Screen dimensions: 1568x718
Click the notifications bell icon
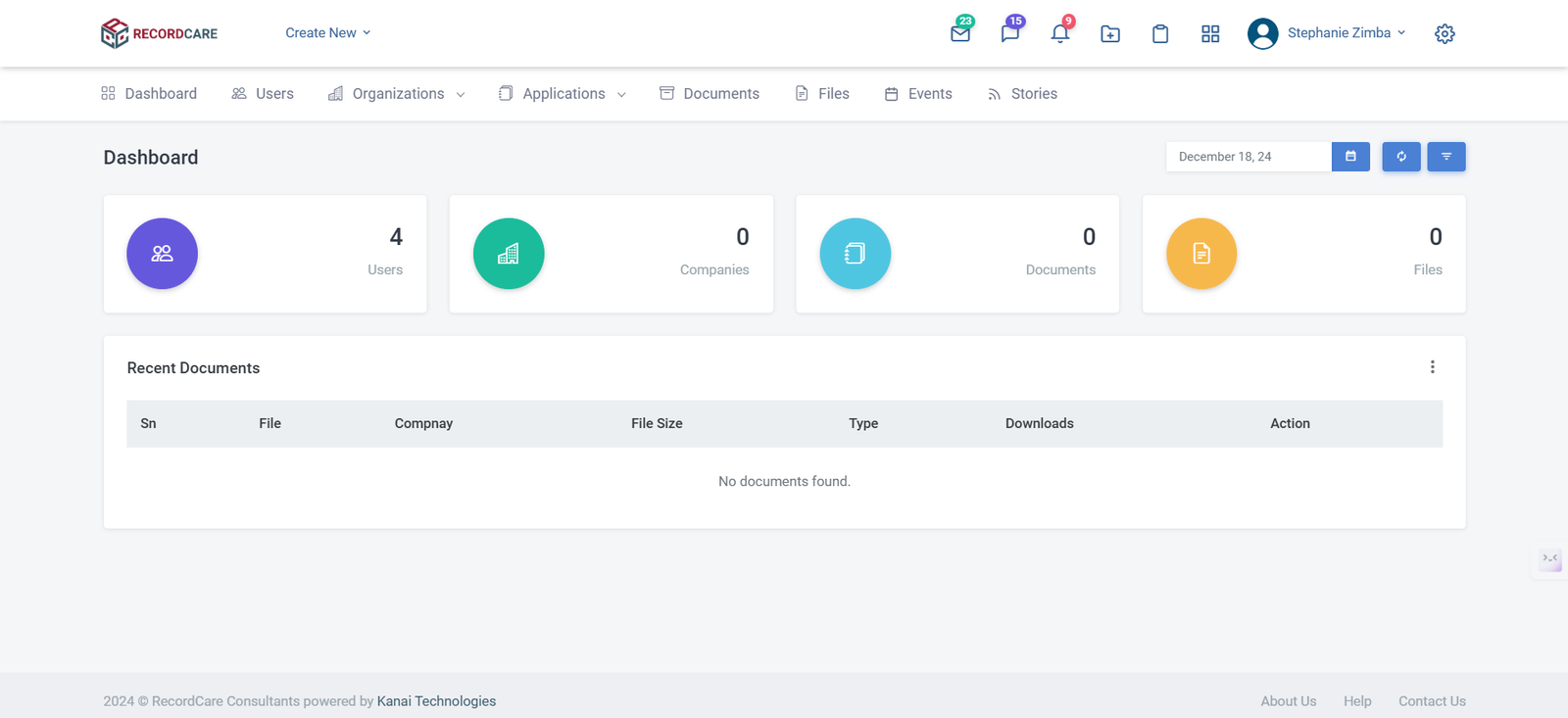(1059, 33)
